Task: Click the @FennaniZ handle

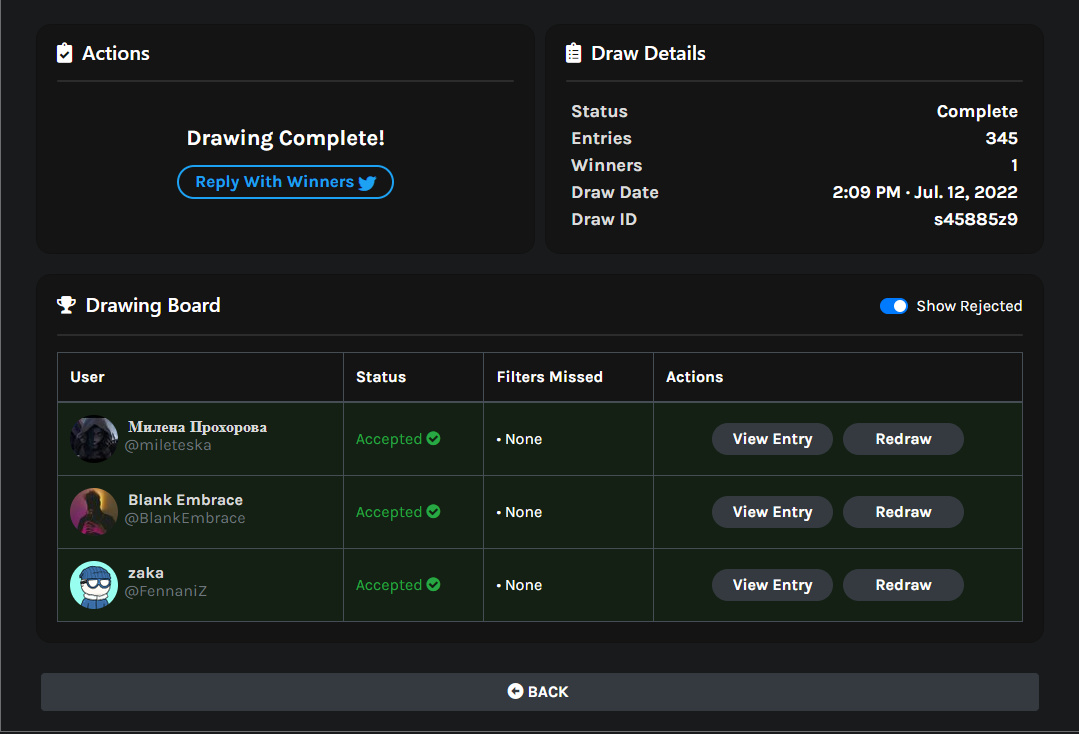Action: point(166,591)
